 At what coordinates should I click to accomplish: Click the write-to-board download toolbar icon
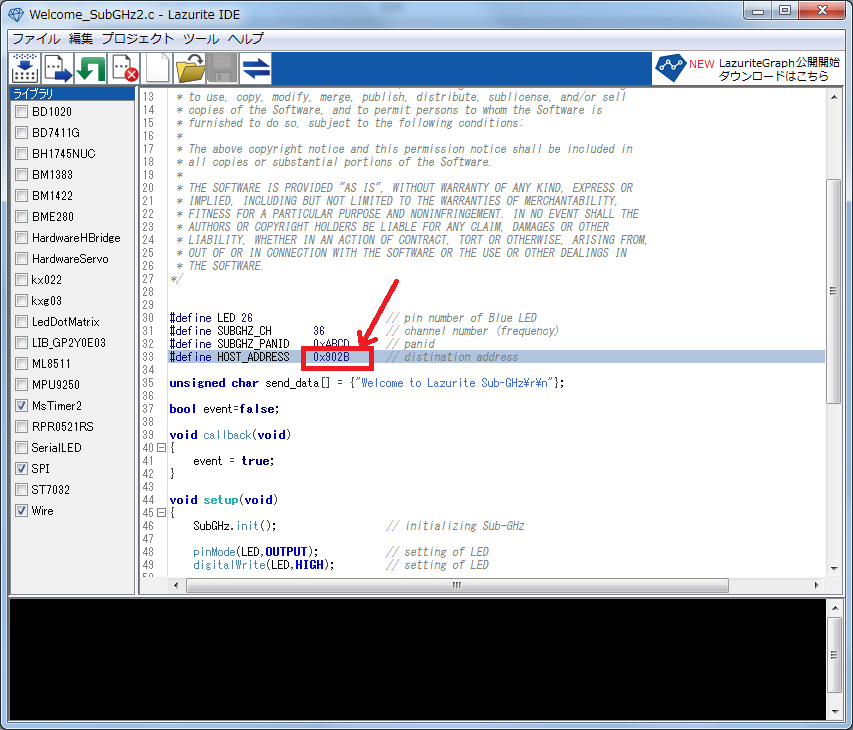24,69
